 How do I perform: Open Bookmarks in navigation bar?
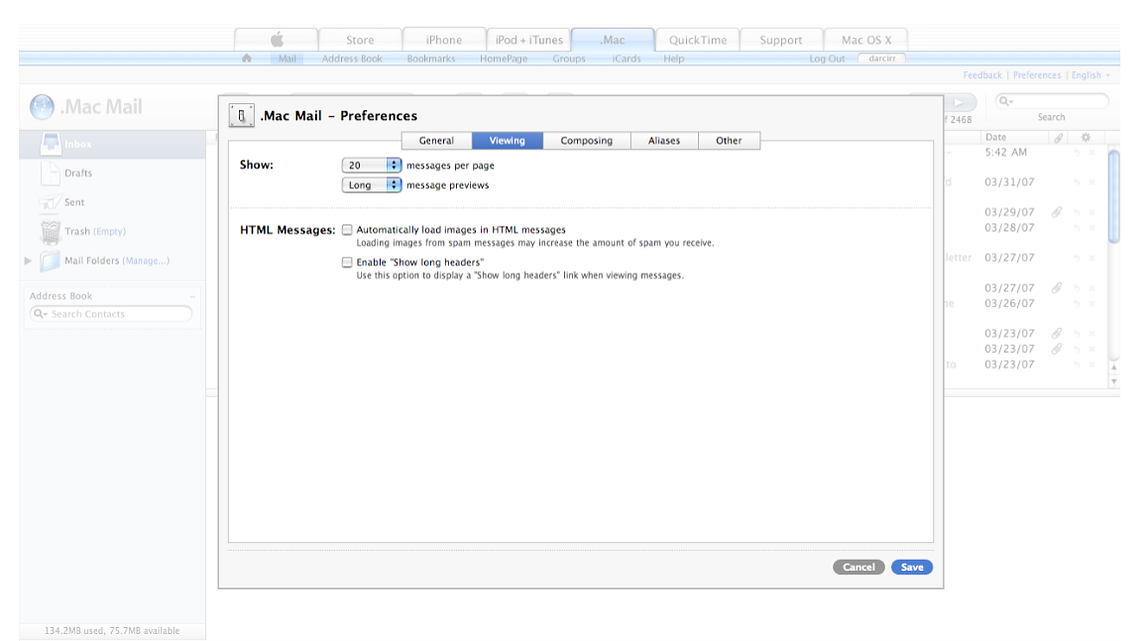tap(431, 58)
